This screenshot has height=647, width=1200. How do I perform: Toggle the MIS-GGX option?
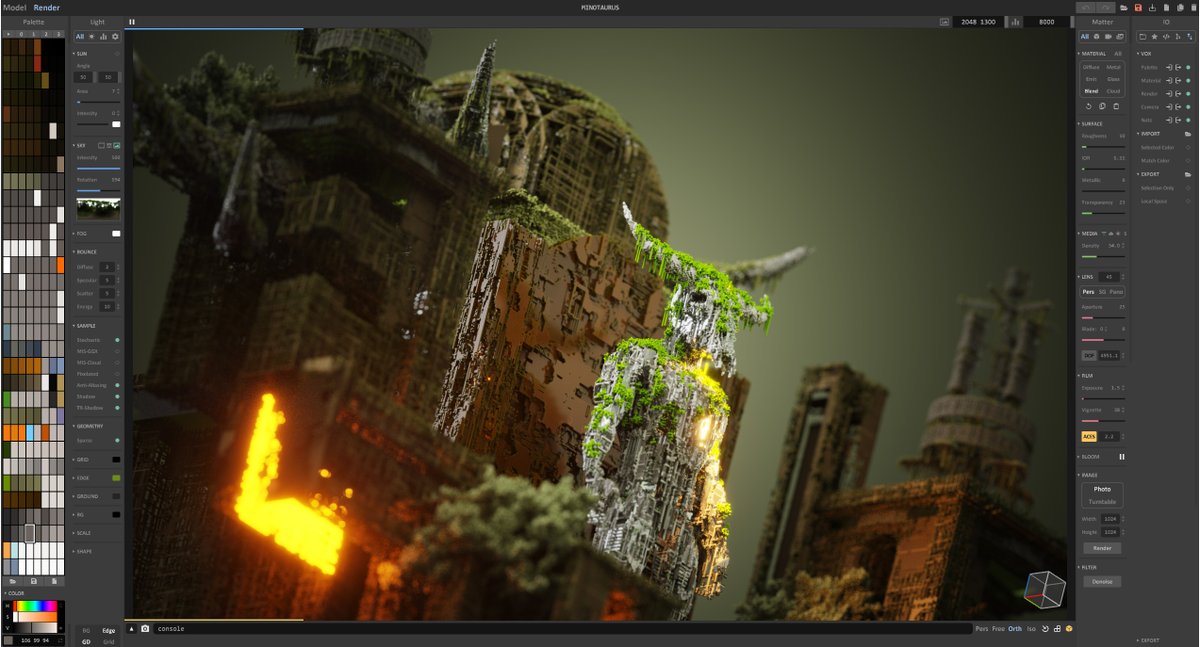[x=117, y=351]
